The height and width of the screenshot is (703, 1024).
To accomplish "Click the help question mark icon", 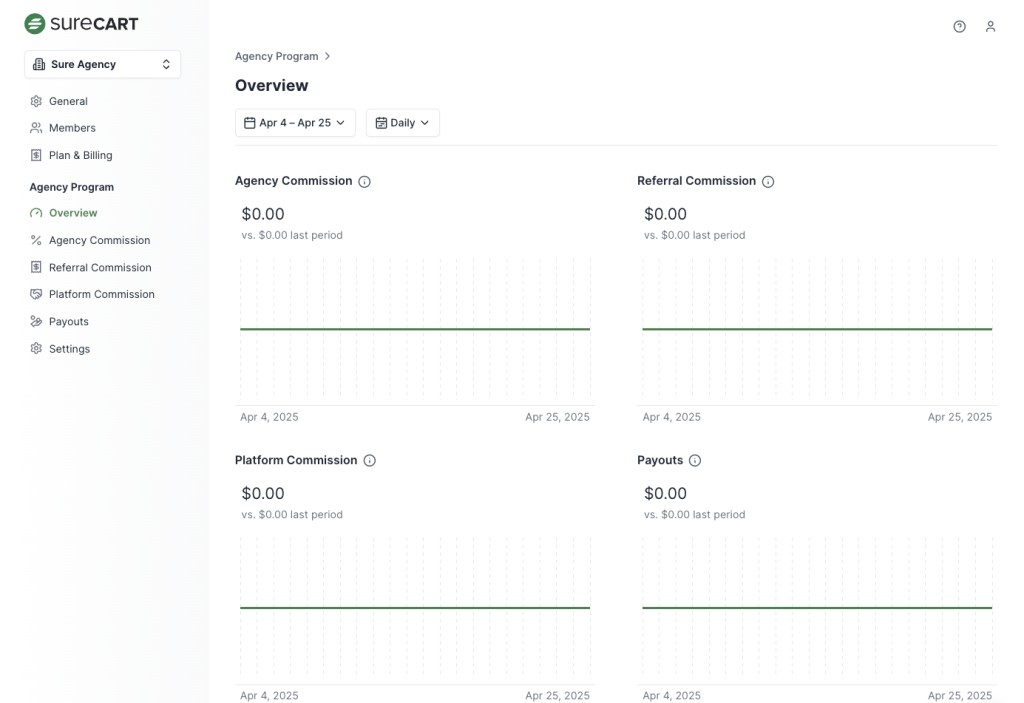I will tap(959, 27).
